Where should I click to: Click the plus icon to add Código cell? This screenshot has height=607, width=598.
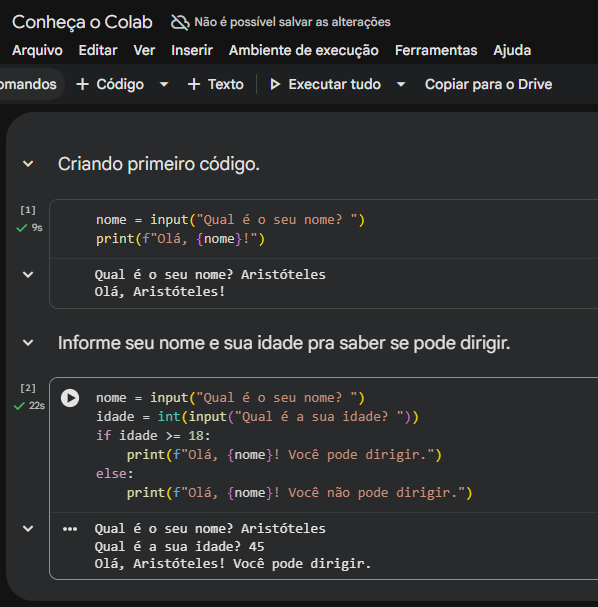[82, 84]
